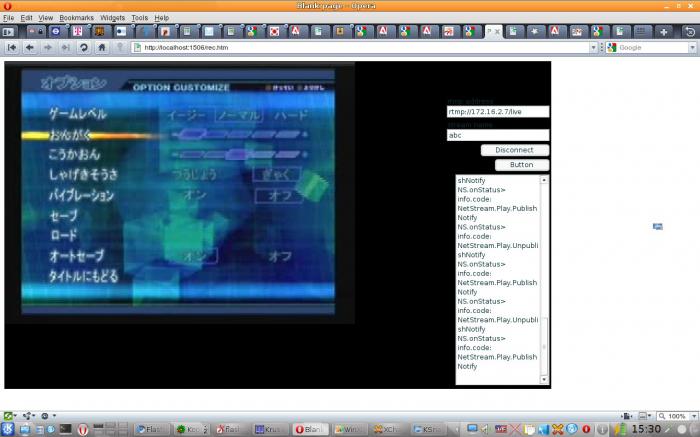Expand the Opera Turbo dropdown arrow

tap(54, 416)
